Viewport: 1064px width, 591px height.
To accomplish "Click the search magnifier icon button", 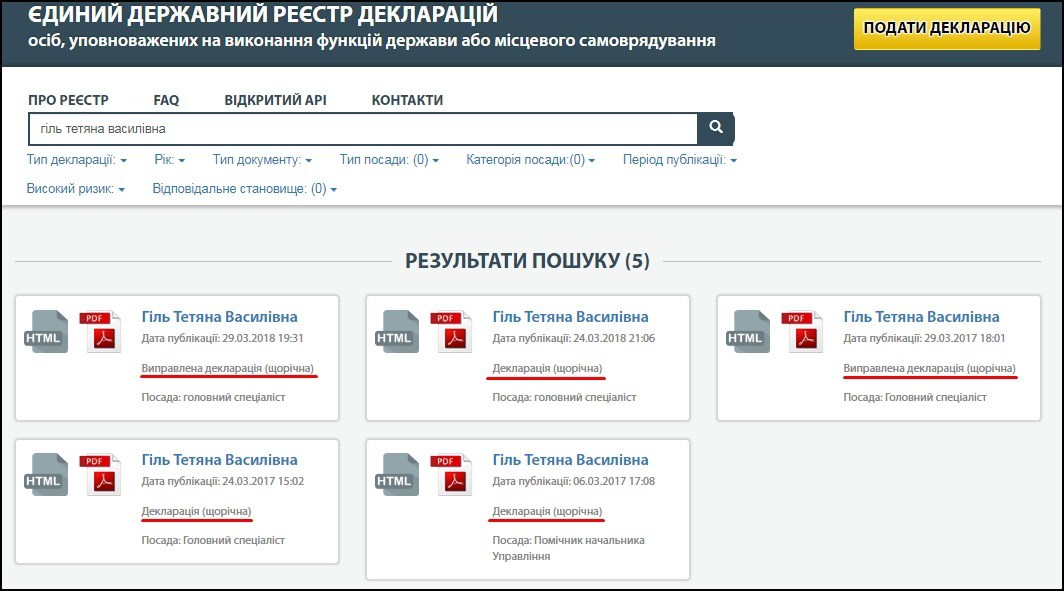I will tap(716, 128).
